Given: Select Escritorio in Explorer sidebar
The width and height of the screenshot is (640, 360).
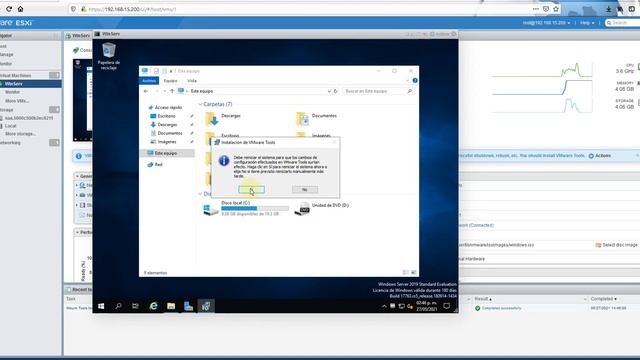Looking at the screenshot, I should (167, 116).
